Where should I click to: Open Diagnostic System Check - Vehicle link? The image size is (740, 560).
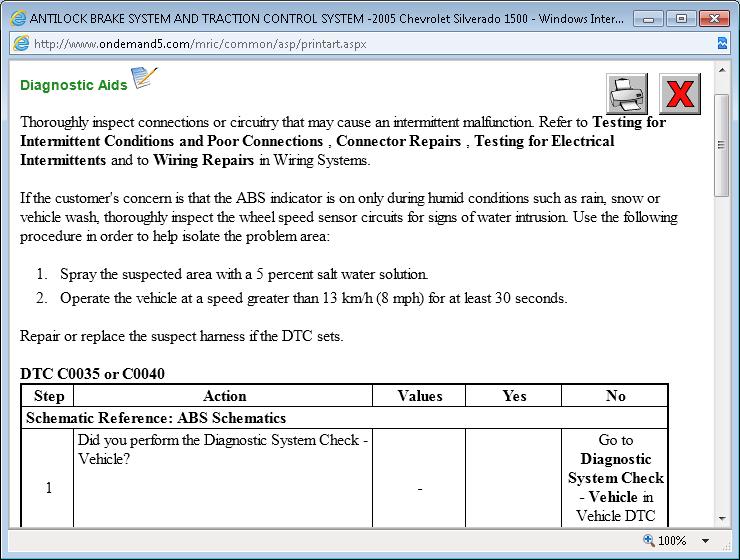(x=616, y=478)
